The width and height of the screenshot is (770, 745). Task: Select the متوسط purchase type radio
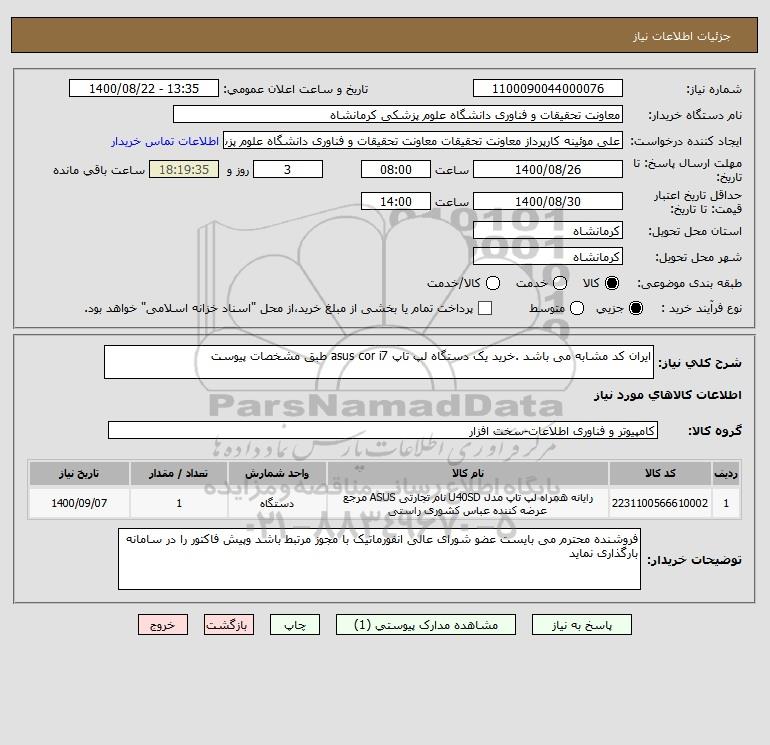(577, 308)
